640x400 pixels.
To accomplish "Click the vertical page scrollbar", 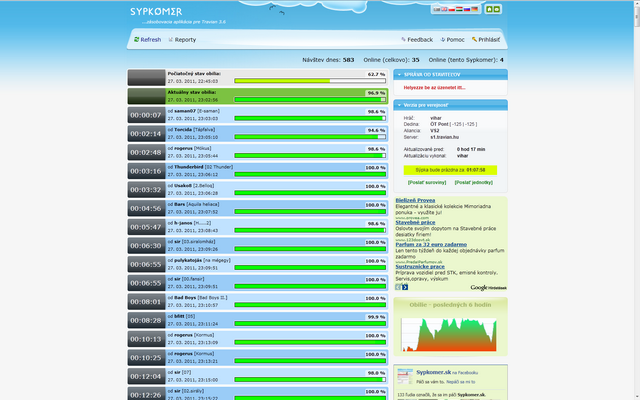I will coord(637,200).
